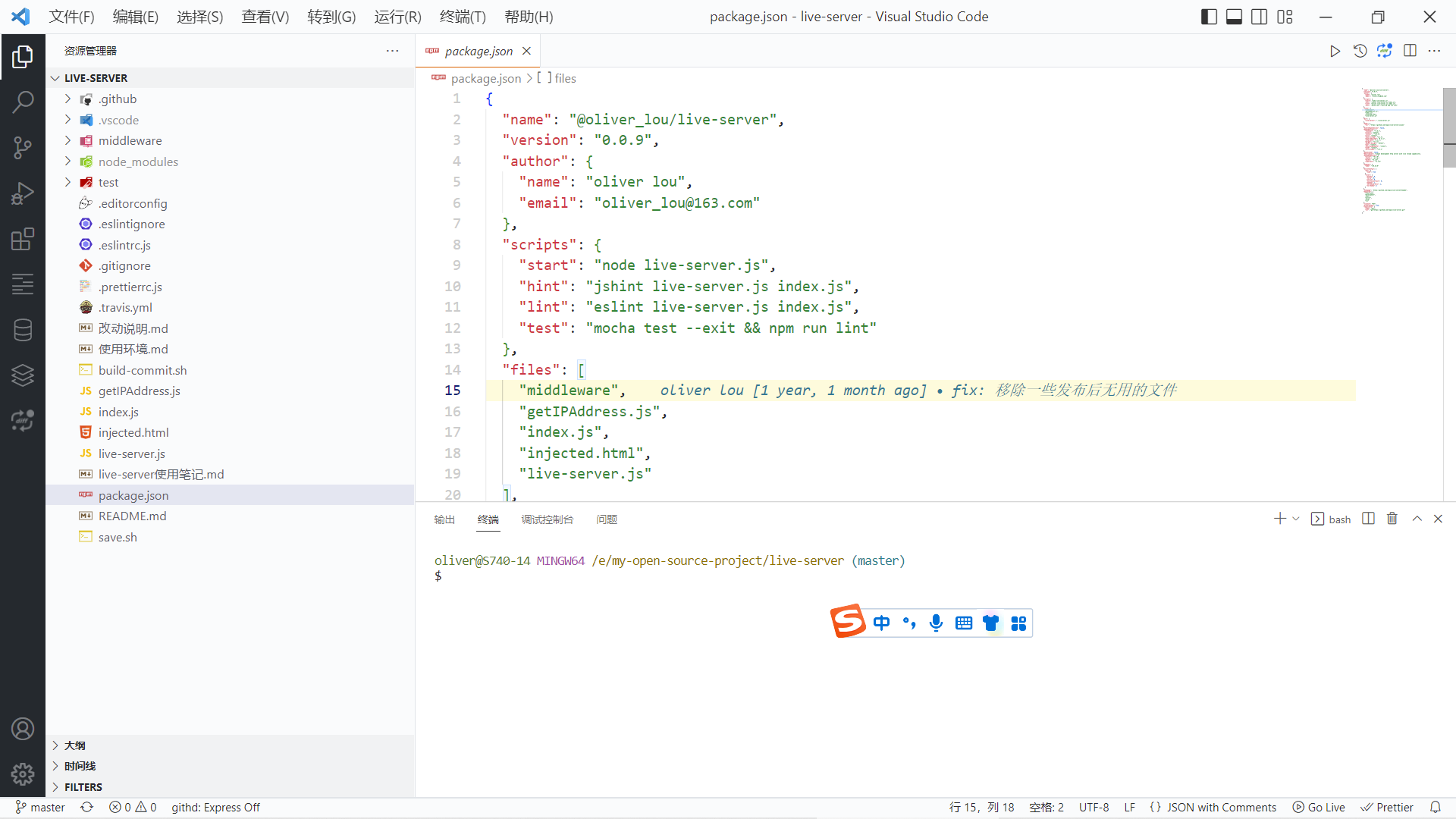Click Sogou voice input microphone icon
This screenshot has width=1456, height=819.
(x=937, y=623)
